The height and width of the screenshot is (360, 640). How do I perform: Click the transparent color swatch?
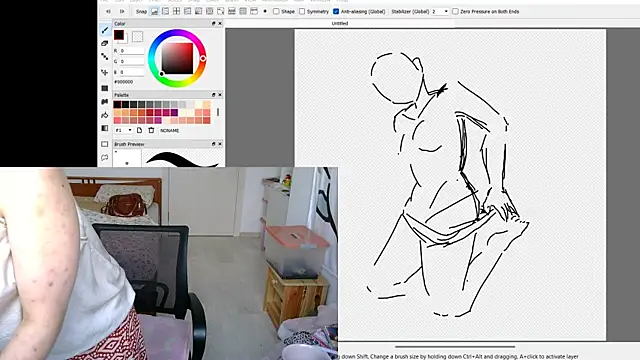pos(138,37)
